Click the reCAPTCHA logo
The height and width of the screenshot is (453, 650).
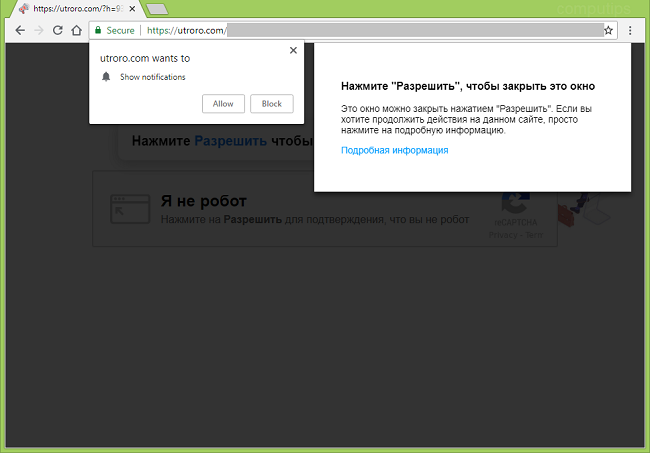coord(515,202)
